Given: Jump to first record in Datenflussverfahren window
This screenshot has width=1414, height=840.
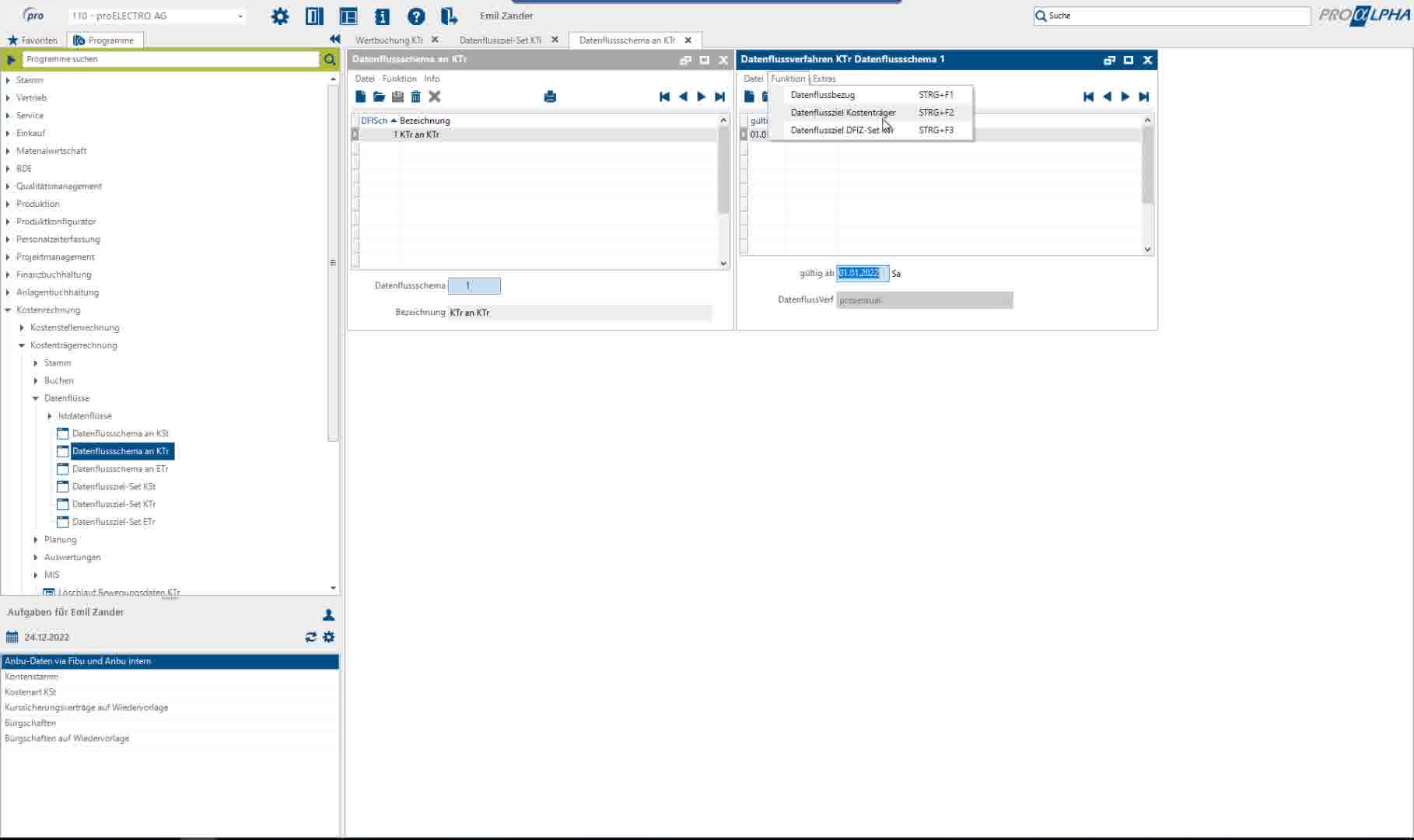Looking at the screenshot, I should pyautogui.click(x=1088, y=96).
